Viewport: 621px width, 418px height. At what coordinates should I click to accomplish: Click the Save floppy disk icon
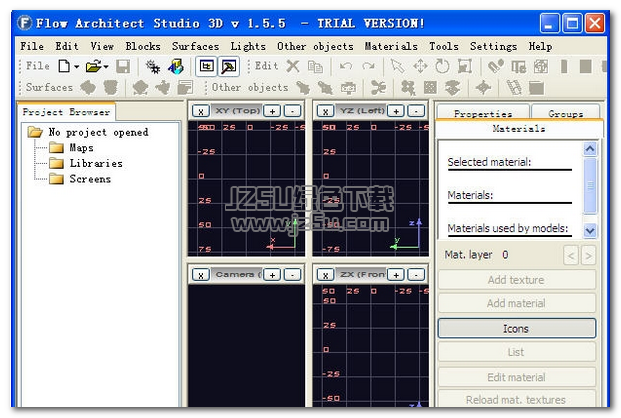point(123,66)
